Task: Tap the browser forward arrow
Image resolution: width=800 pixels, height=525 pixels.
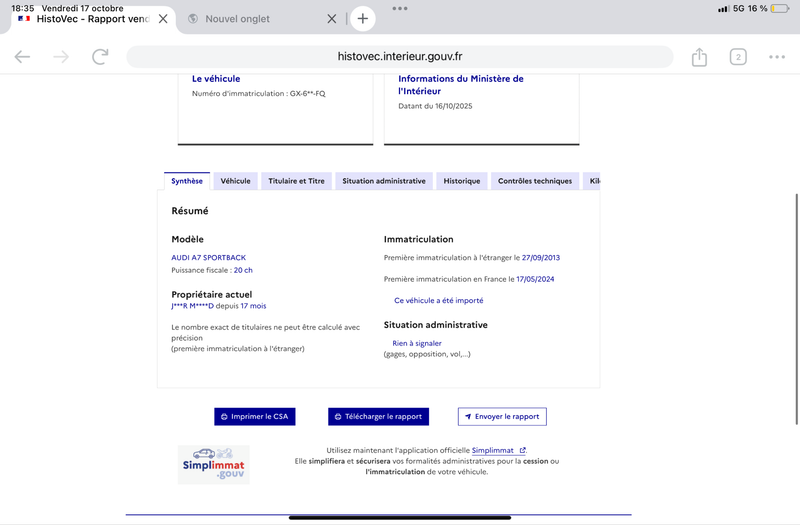Action: point(61,57)
